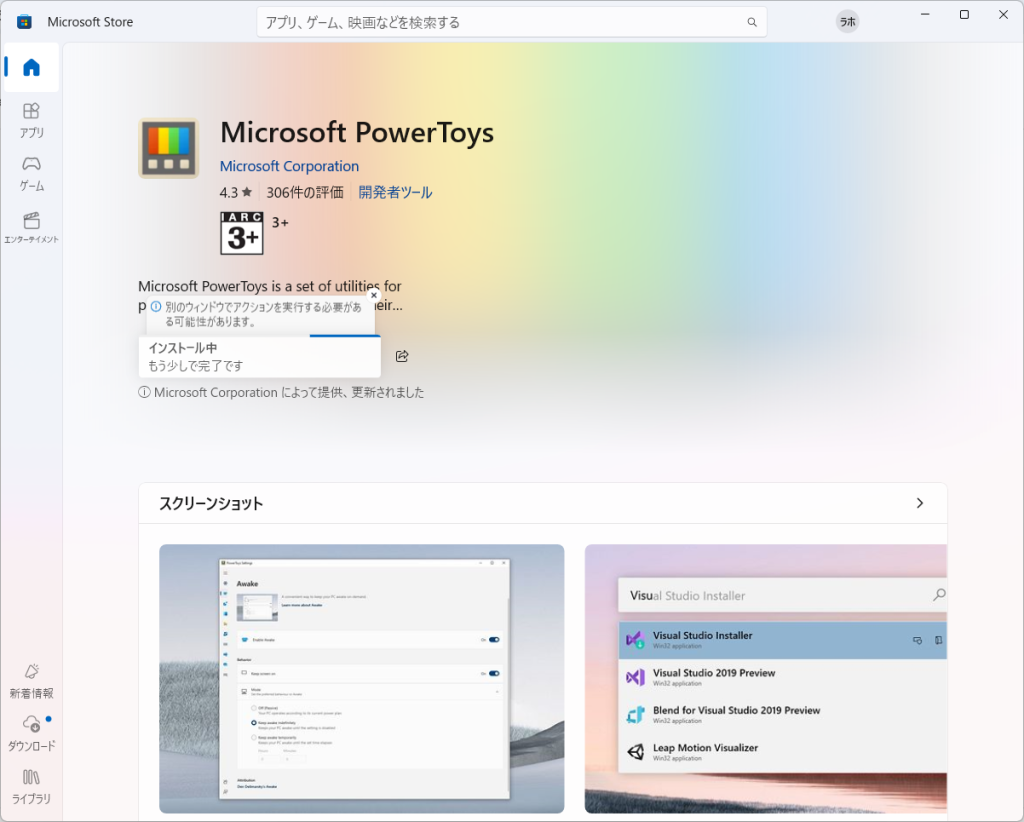Close the action-required notification tooltip
1024x822 pixels.
coord(374,295)
